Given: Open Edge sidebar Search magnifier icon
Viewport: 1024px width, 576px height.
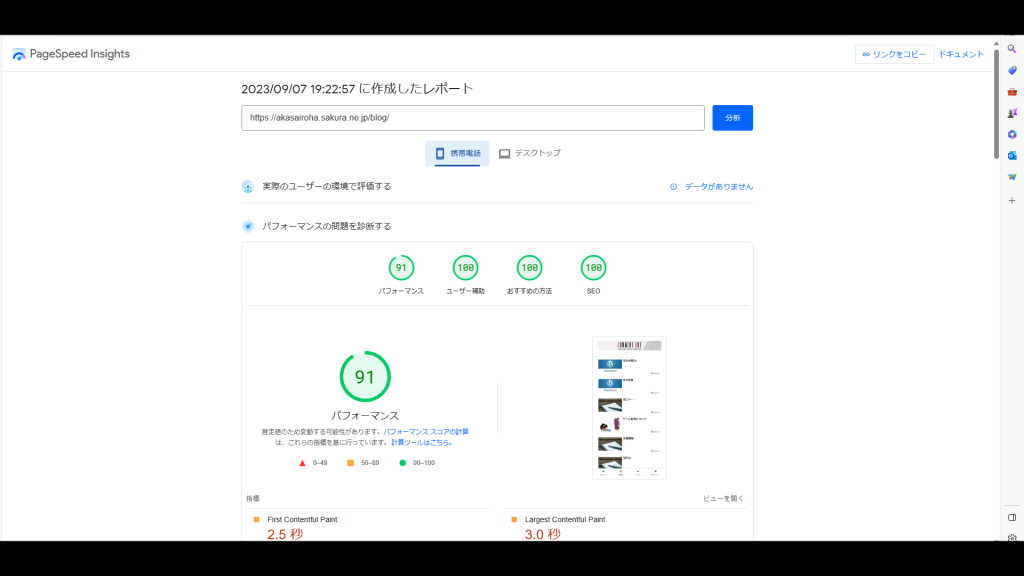Looking at the screenshot, I should [x=1012, y=49].
